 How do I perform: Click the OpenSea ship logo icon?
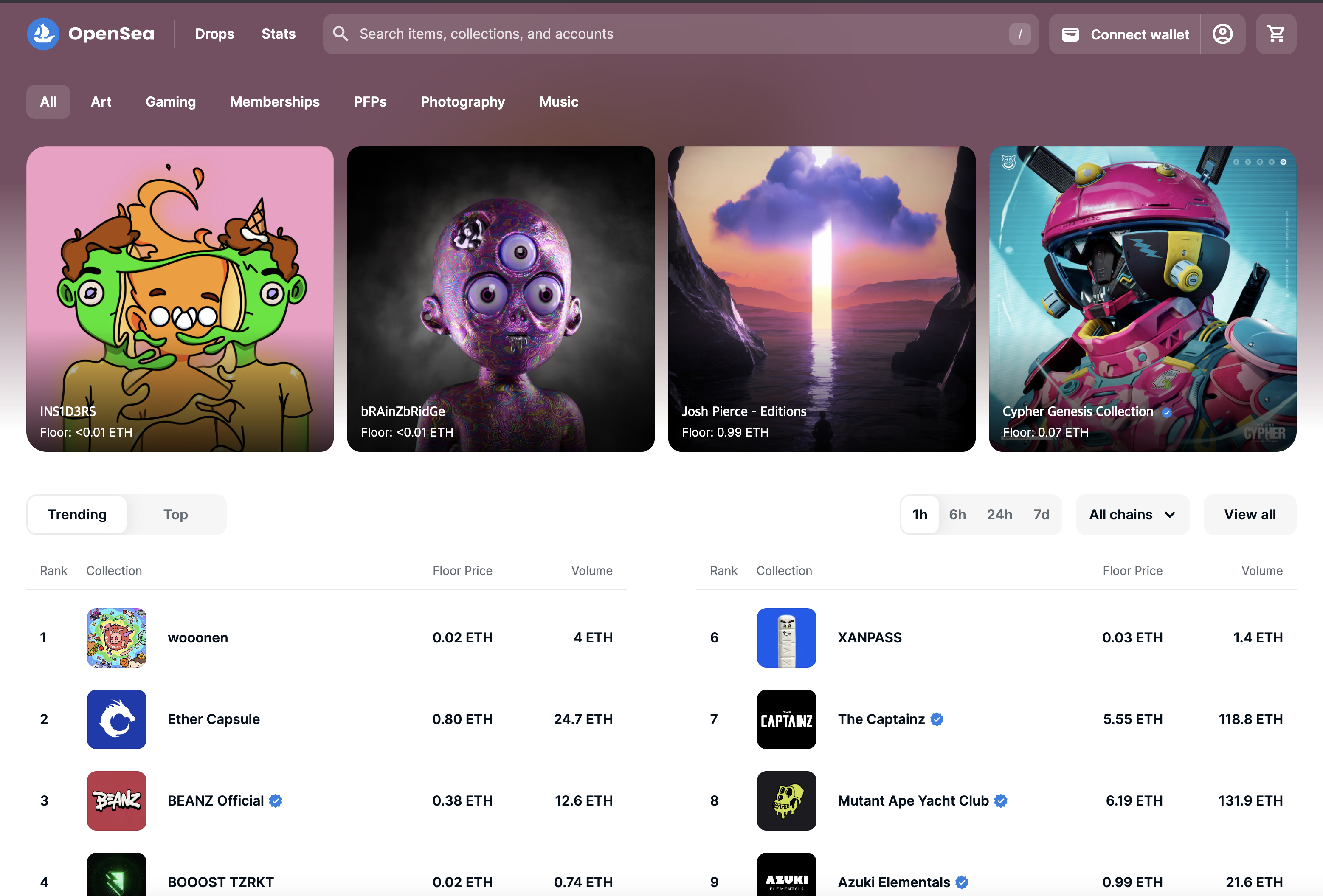pyautogui.click(x=43, y=34)
